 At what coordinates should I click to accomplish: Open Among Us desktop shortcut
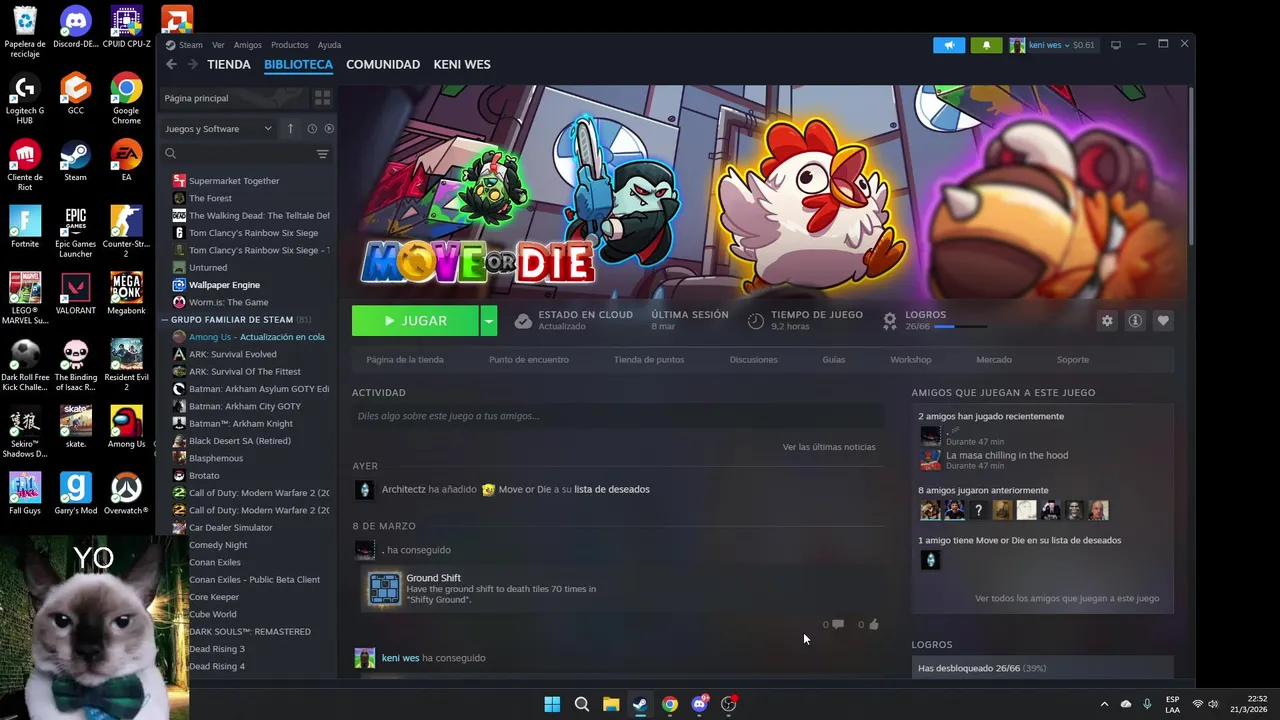[126, 427]
